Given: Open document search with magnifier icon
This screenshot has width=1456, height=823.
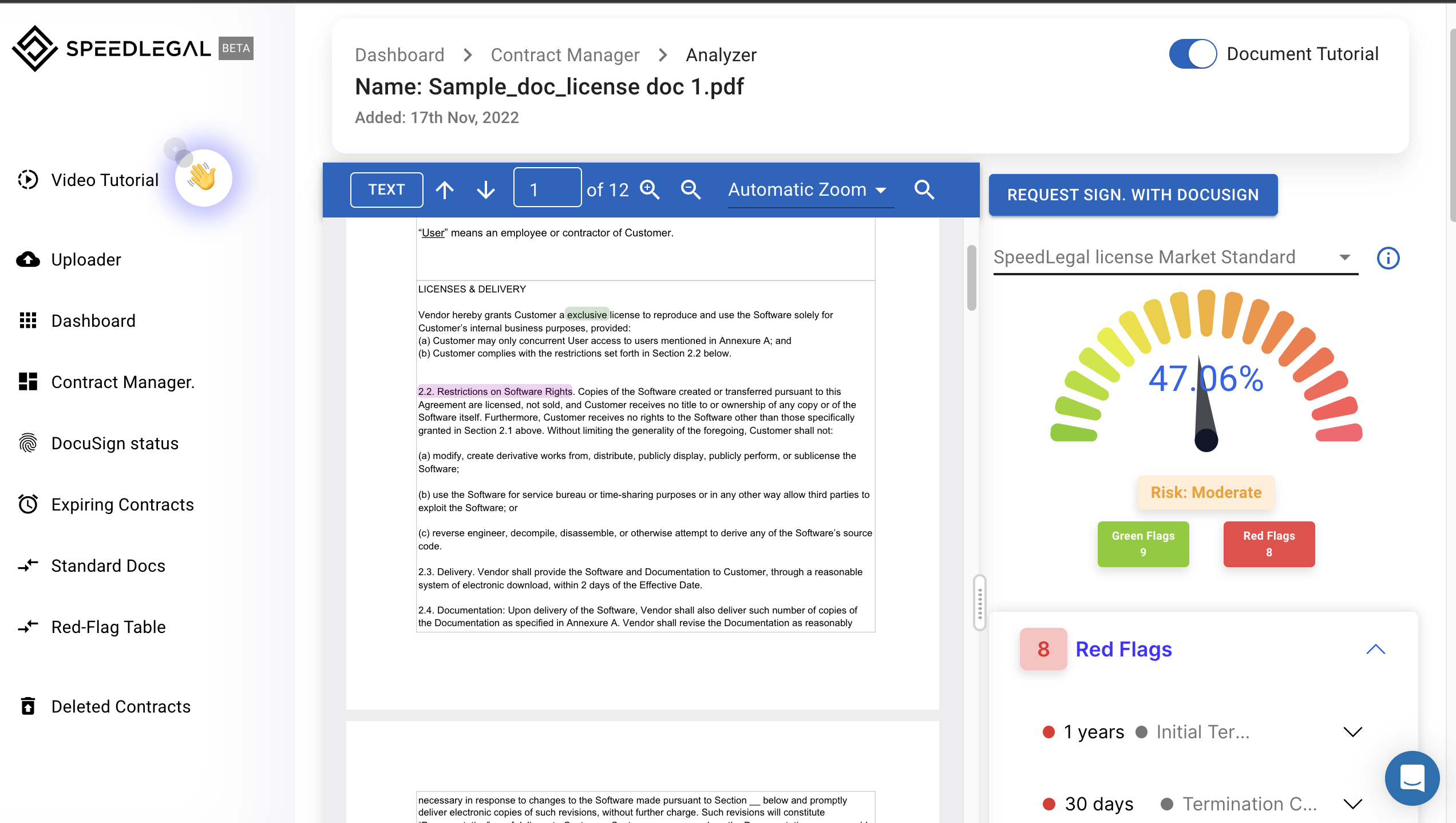Looking at the screenshot, I should pos(924,189).
